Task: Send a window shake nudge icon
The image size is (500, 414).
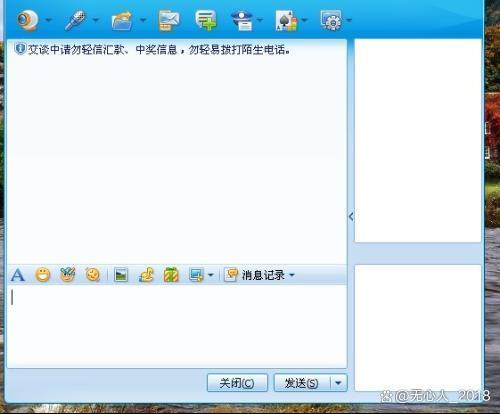Action: coord(93,275)
